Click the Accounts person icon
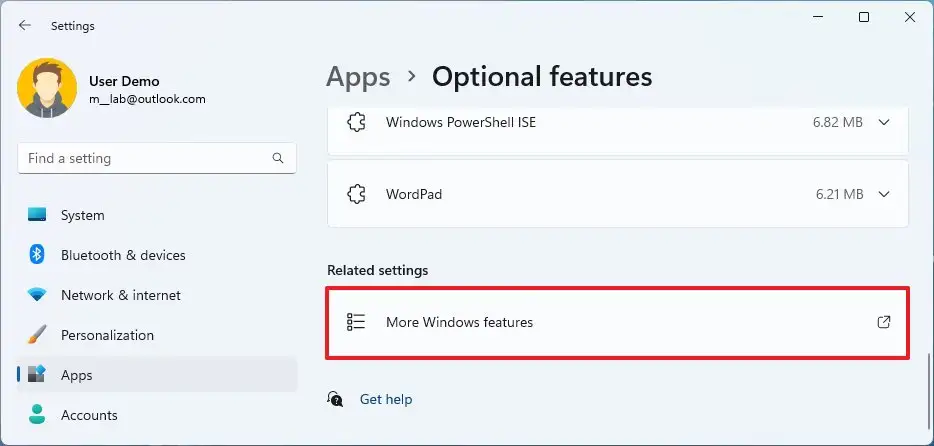This screenshot has width=934, height=446. pos(37,414)
